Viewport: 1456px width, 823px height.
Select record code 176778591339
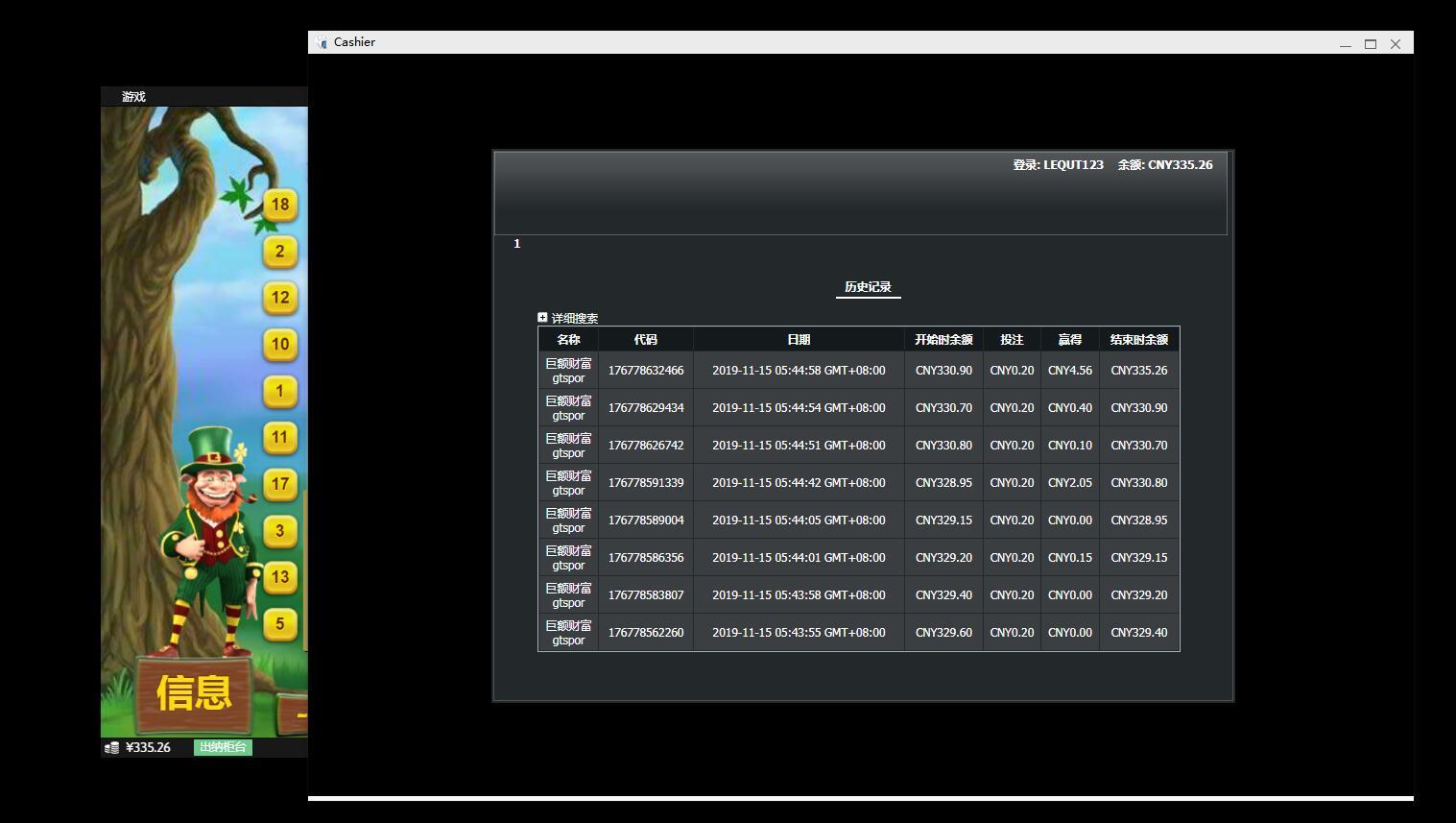646,483
